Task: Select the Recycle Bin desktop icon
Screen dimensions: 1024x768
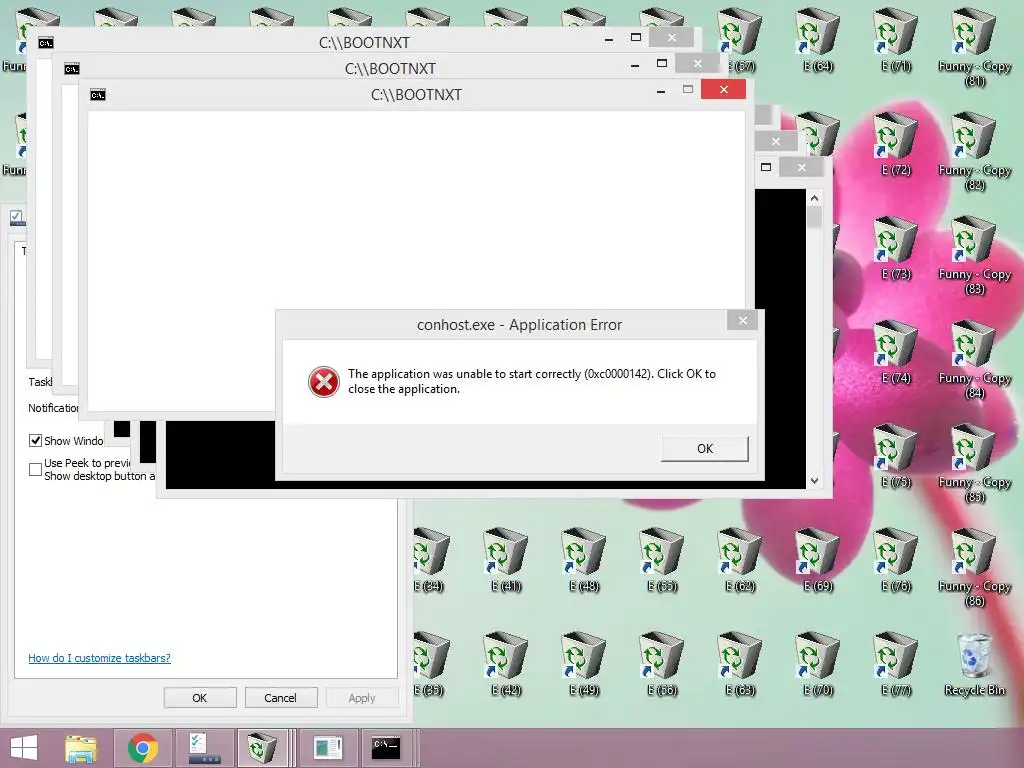Action: point(974,664)
